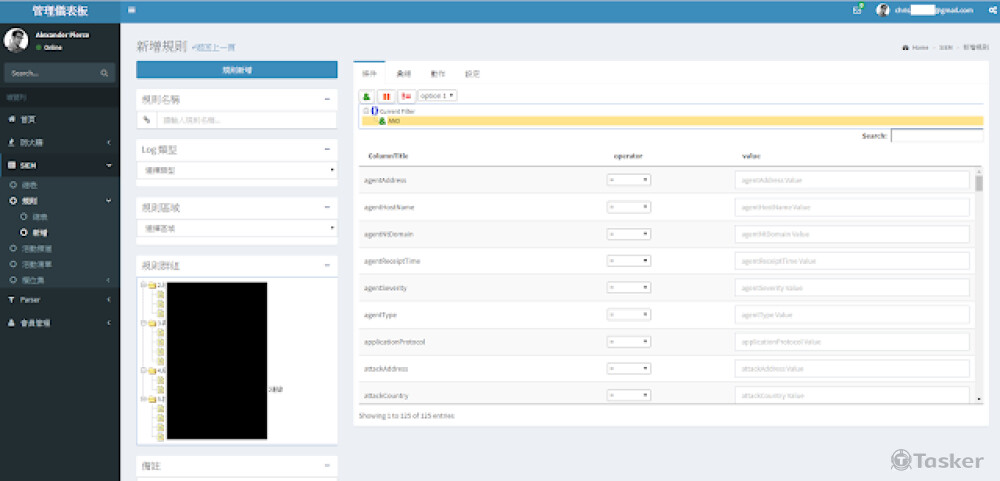Open the mail notifications icon in header
Screen dimensions: 1000x481
tap(857, 10)
